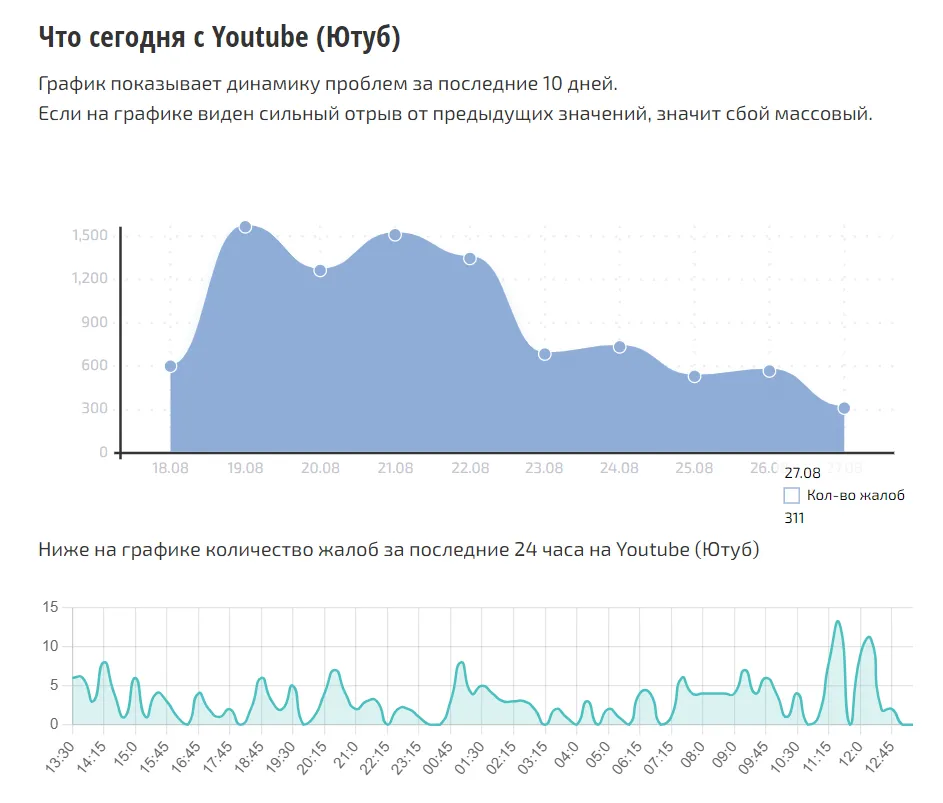Viewport: 943px width, 803px height.
Task: Click x-axis label 22.08
Action: (470, 468)
